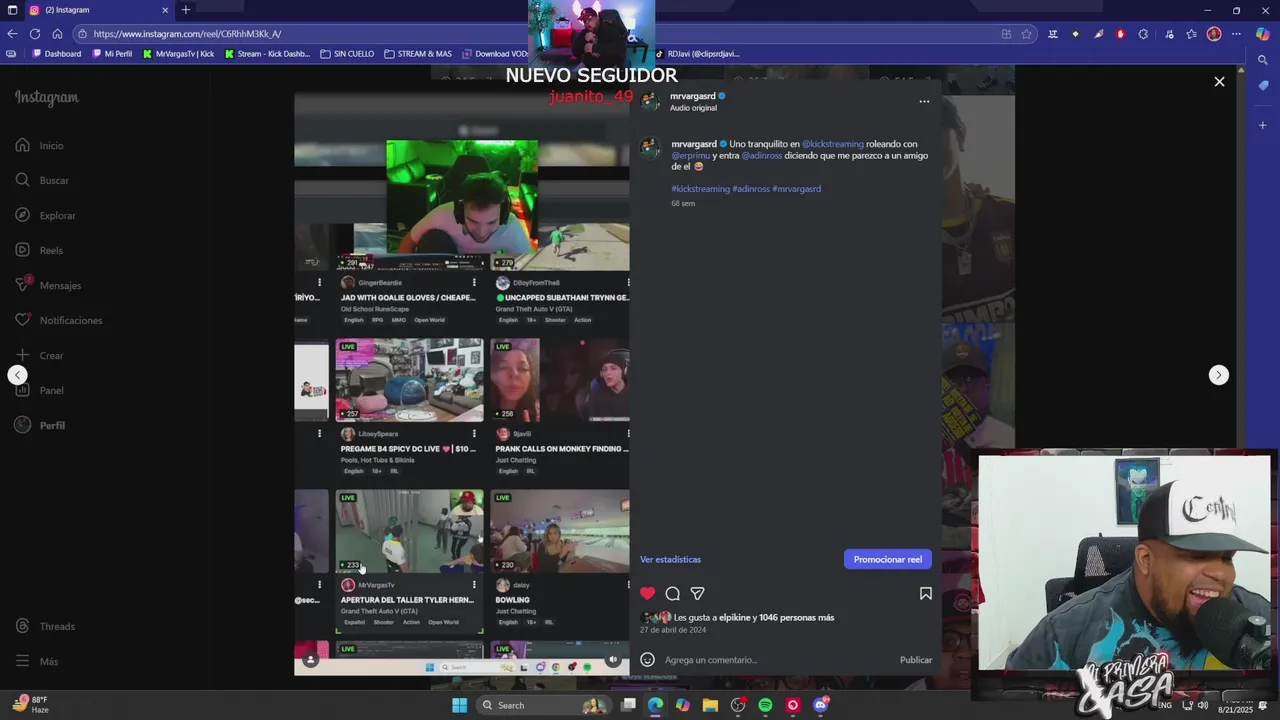Click Crear in Instagram sidebar
Viewport: 1280px width, 720px height.
pos(40,356)
